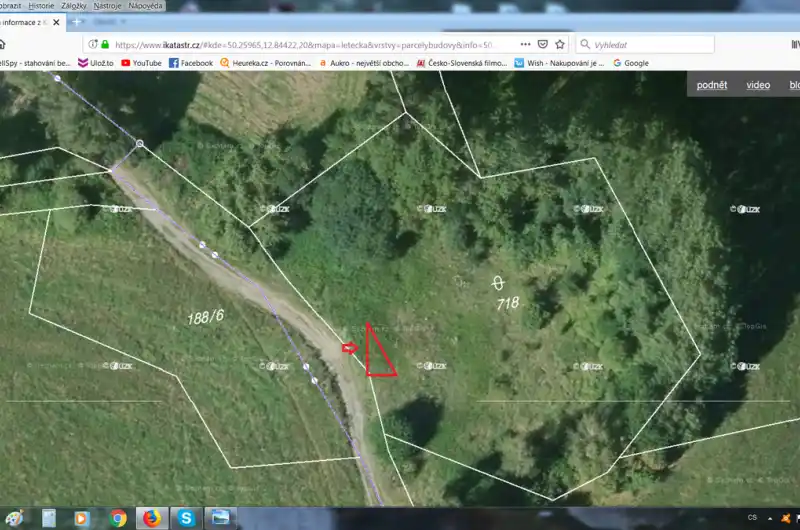
Task: Select parcel 188/6 label on map
Action: (x=206, y=317)
